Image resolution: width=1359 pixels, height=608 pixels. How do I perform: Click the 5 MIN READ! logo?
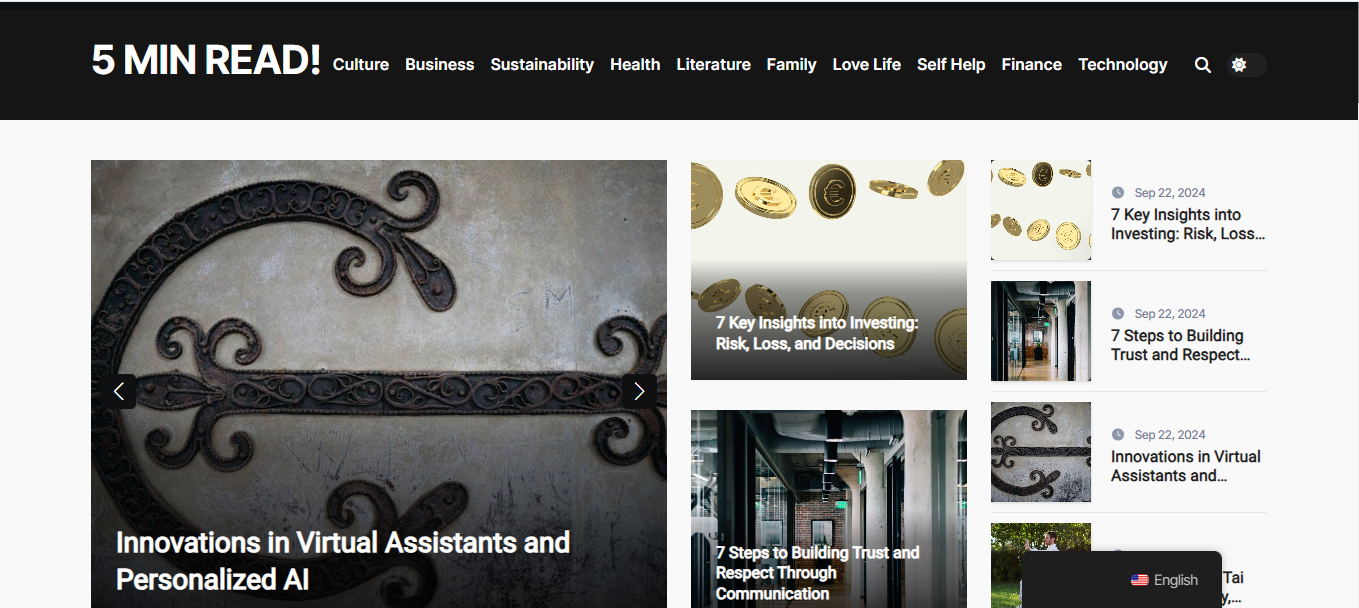coord(206,60)
